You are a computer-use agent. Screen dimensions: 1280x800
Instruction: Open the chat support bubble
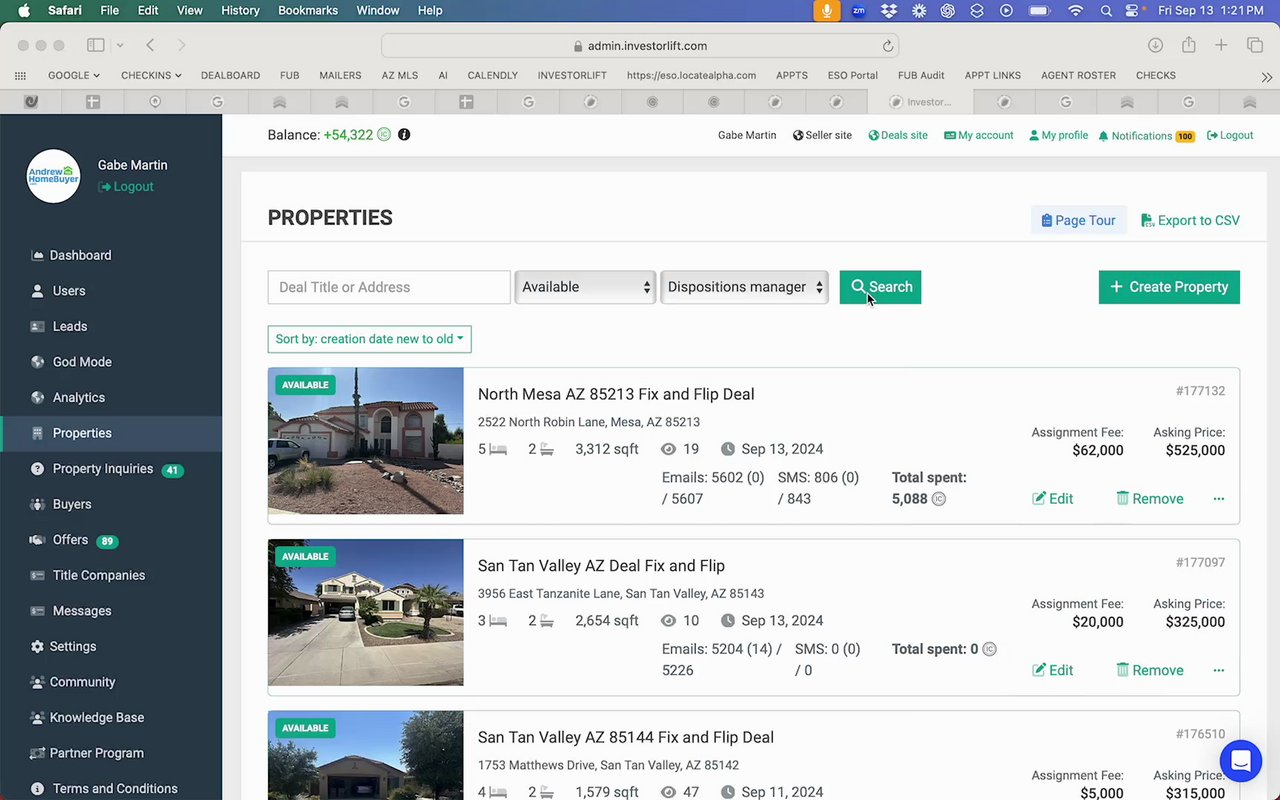point(1241,761)
